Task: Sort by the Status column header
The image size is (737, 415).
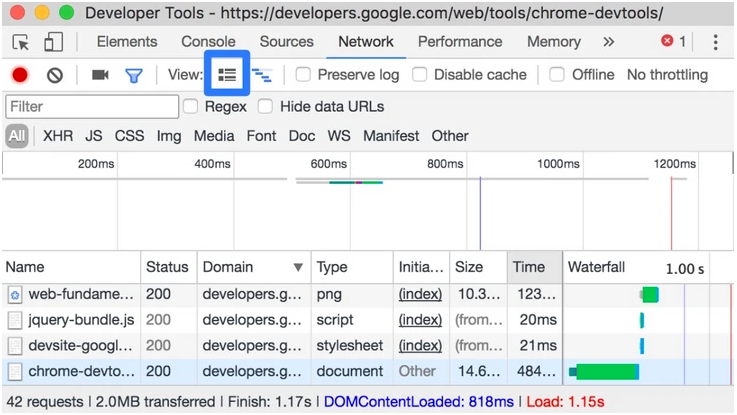Action: (169, 267)
